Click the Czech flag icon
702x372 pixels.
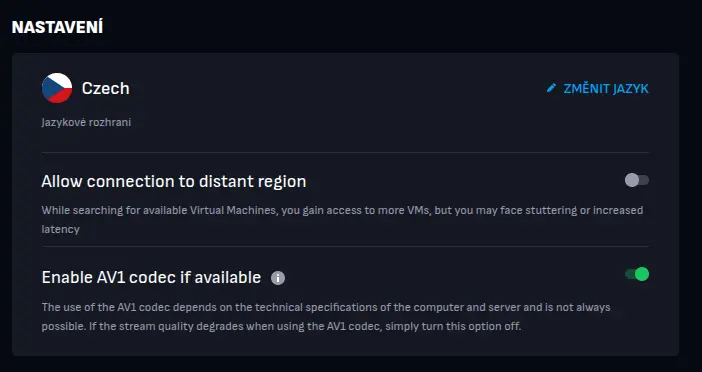tap(57, 88)
